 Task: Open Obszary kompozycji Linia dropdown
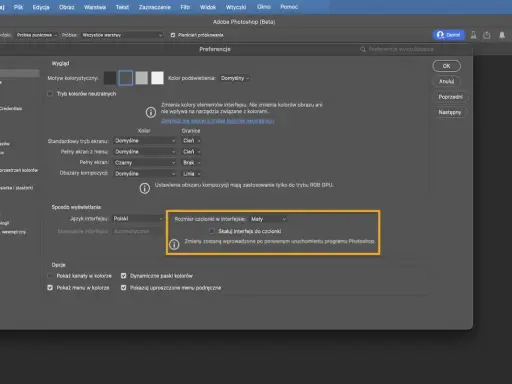(191, 174)
